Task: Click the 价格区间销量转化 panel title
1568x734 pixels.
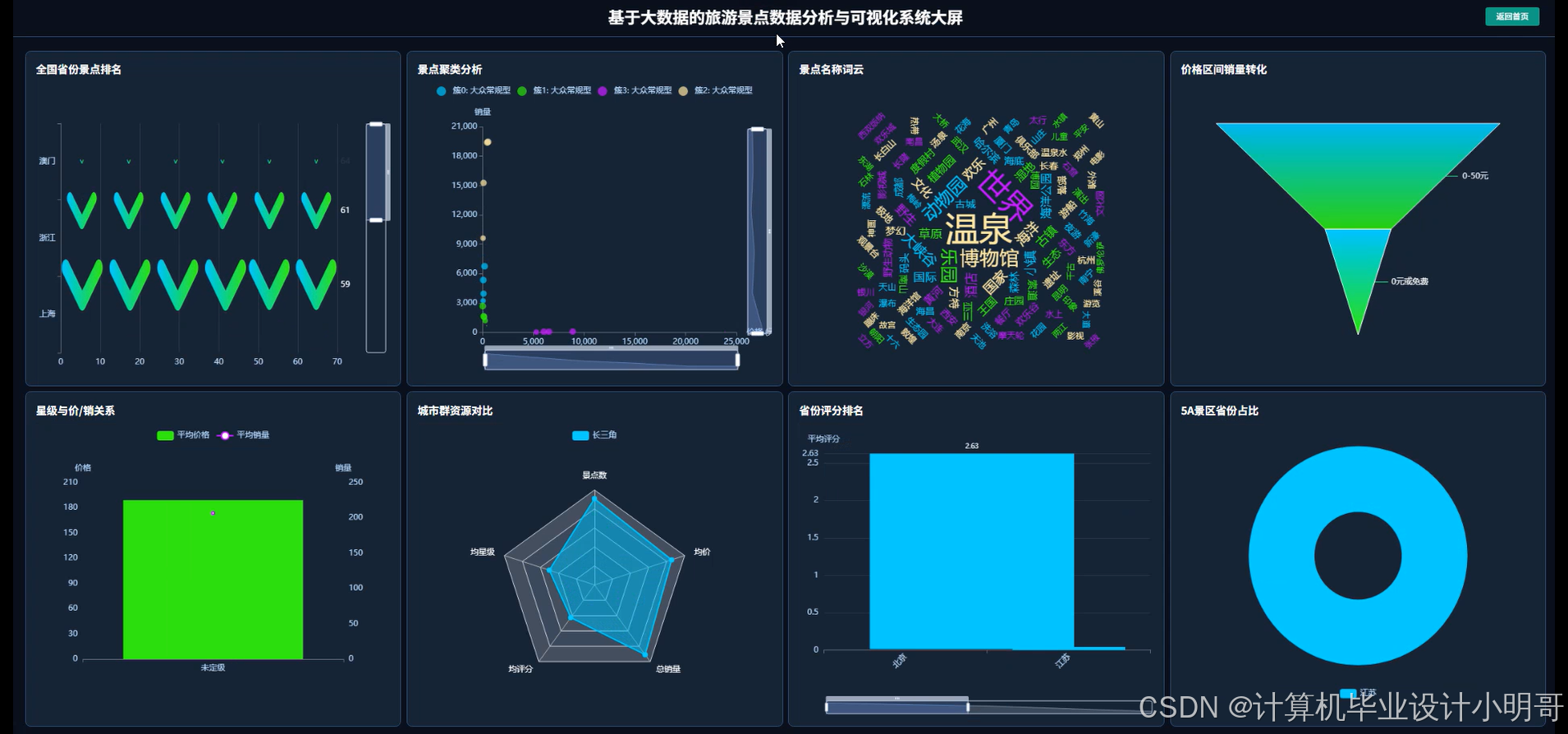Action: pos(1224,70)
